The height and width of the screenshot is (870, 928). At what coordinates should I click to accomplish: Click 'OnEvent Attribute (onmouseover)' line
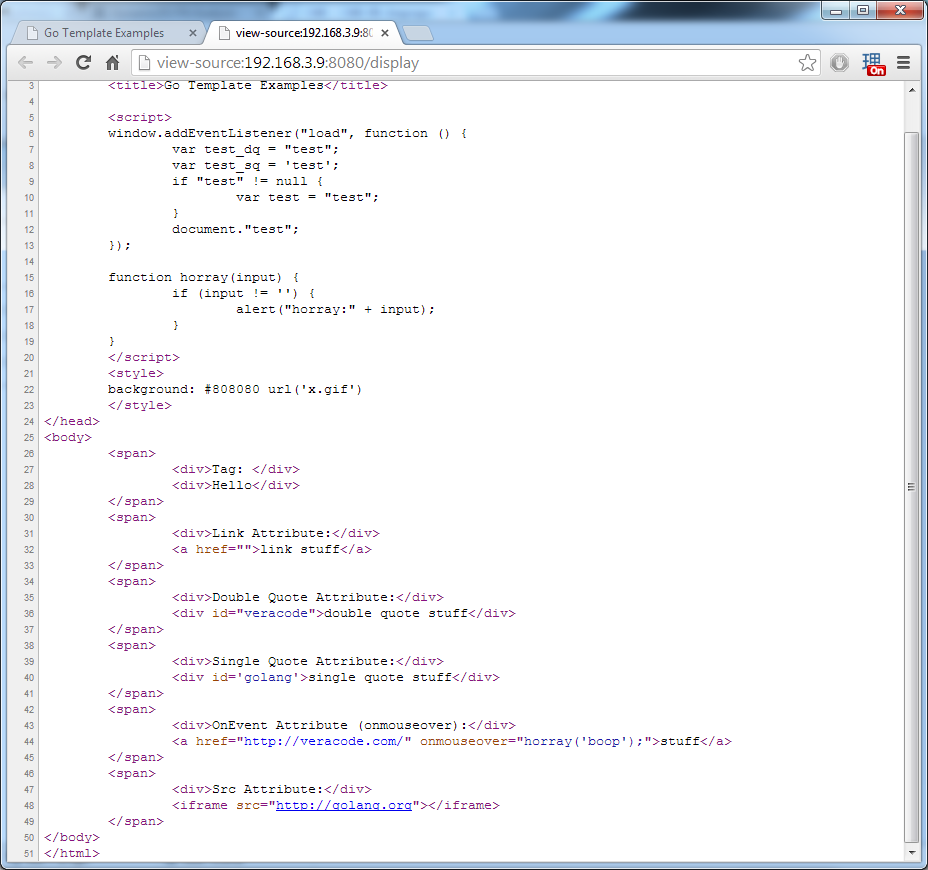343,726
